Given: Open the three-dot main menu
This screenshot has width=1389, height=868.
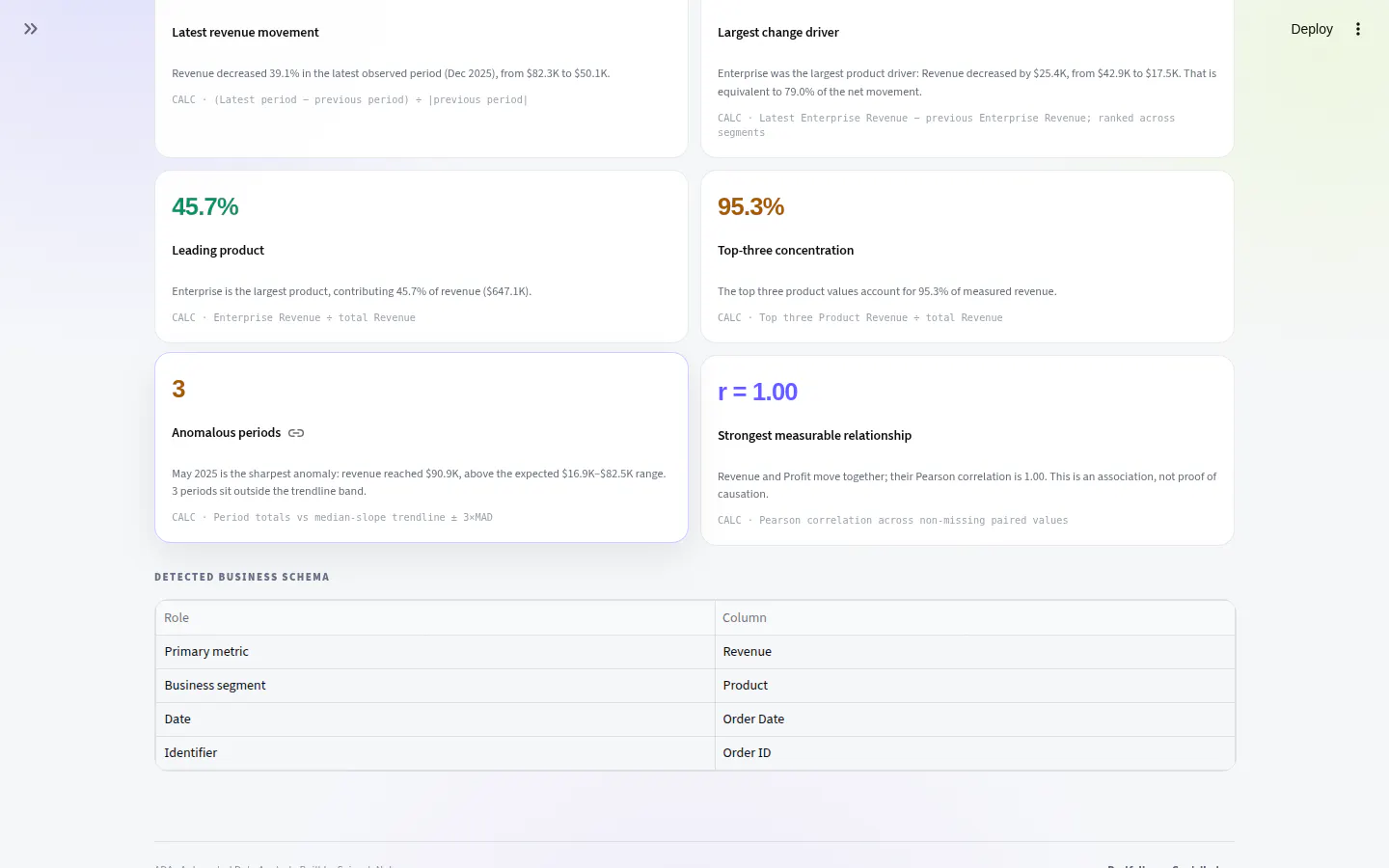Looking at the screenshot, I should 1358,29.
